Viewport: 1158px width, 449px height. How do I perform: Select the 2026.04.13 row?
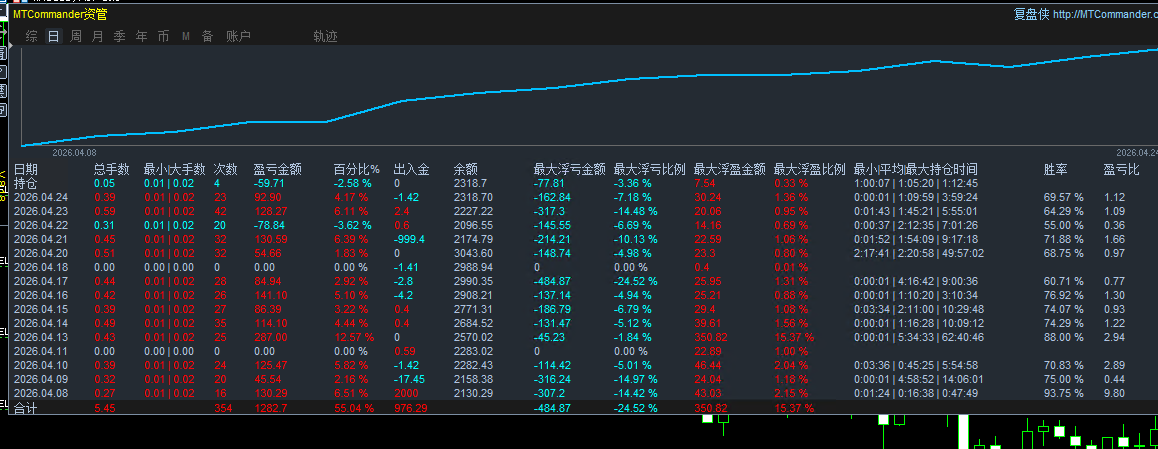click(x=40, y=338)
